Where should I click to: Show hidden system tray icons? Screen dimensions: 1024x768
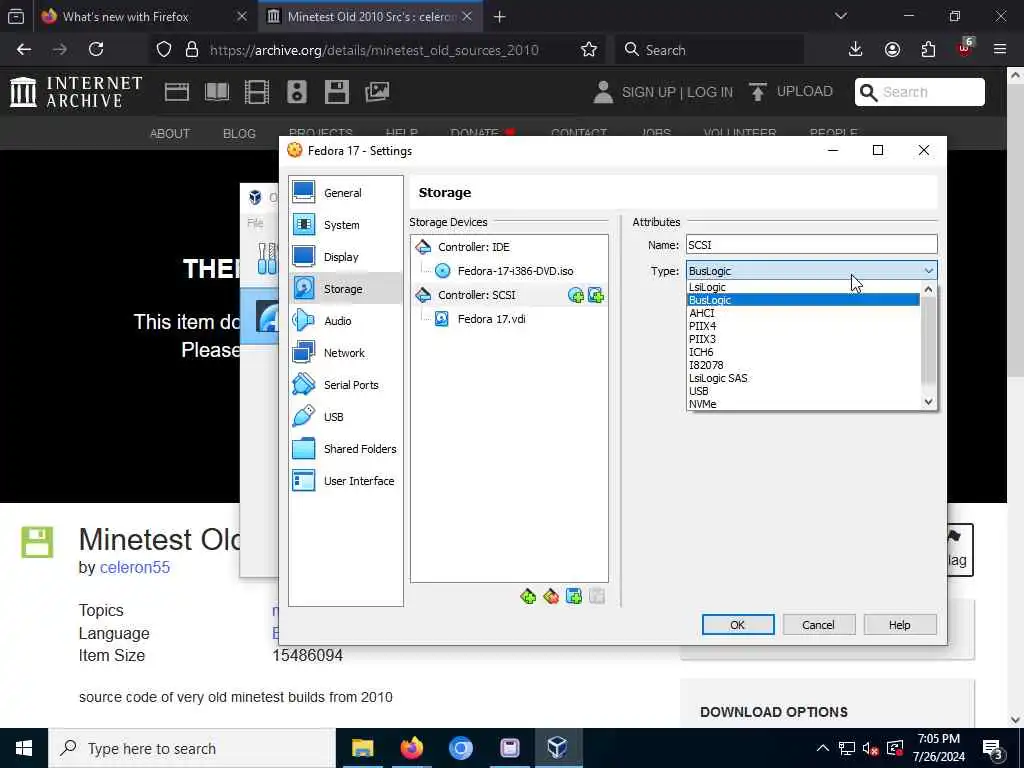coord(823,748)
